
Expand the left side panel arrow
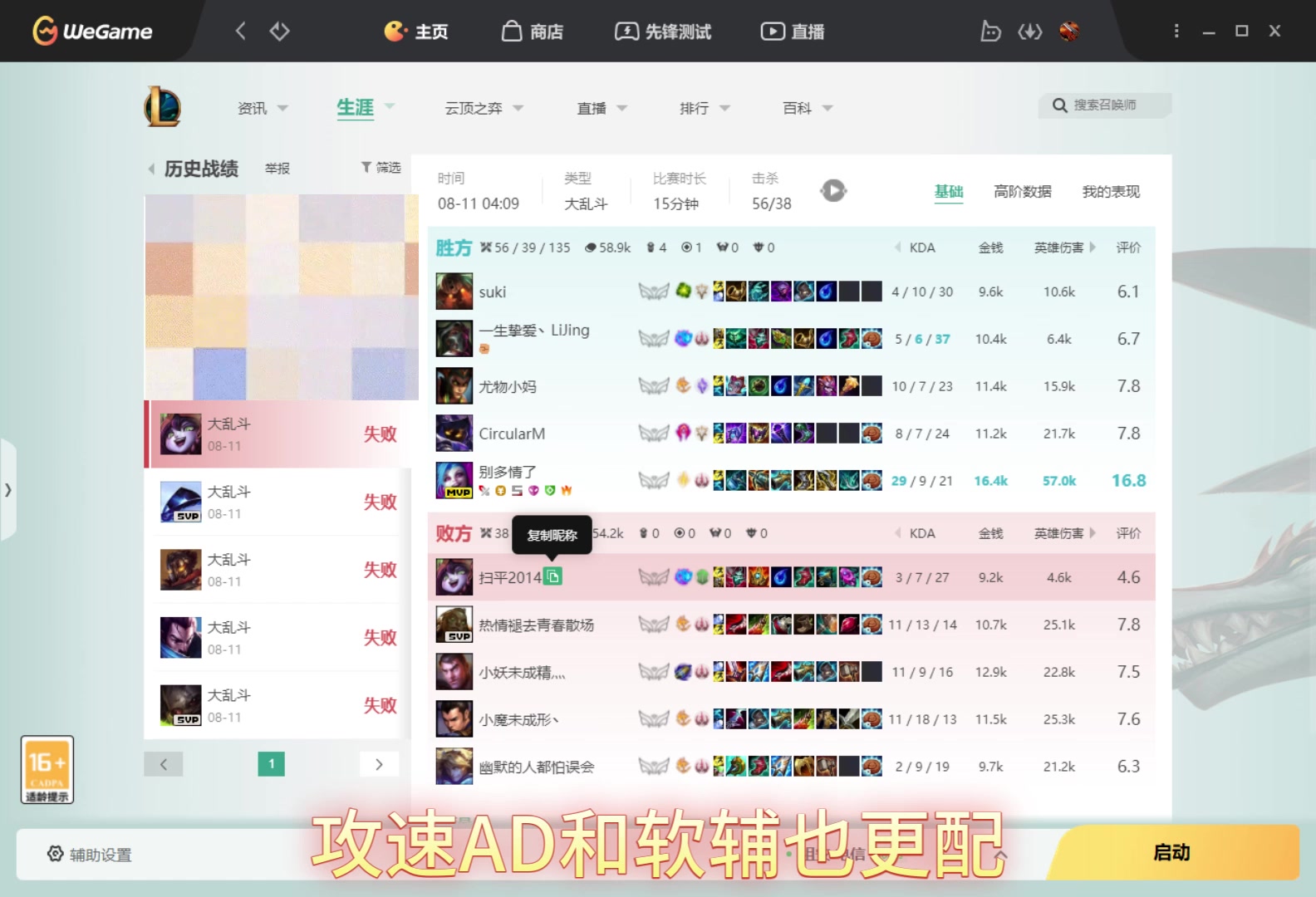tap(8, 490)
